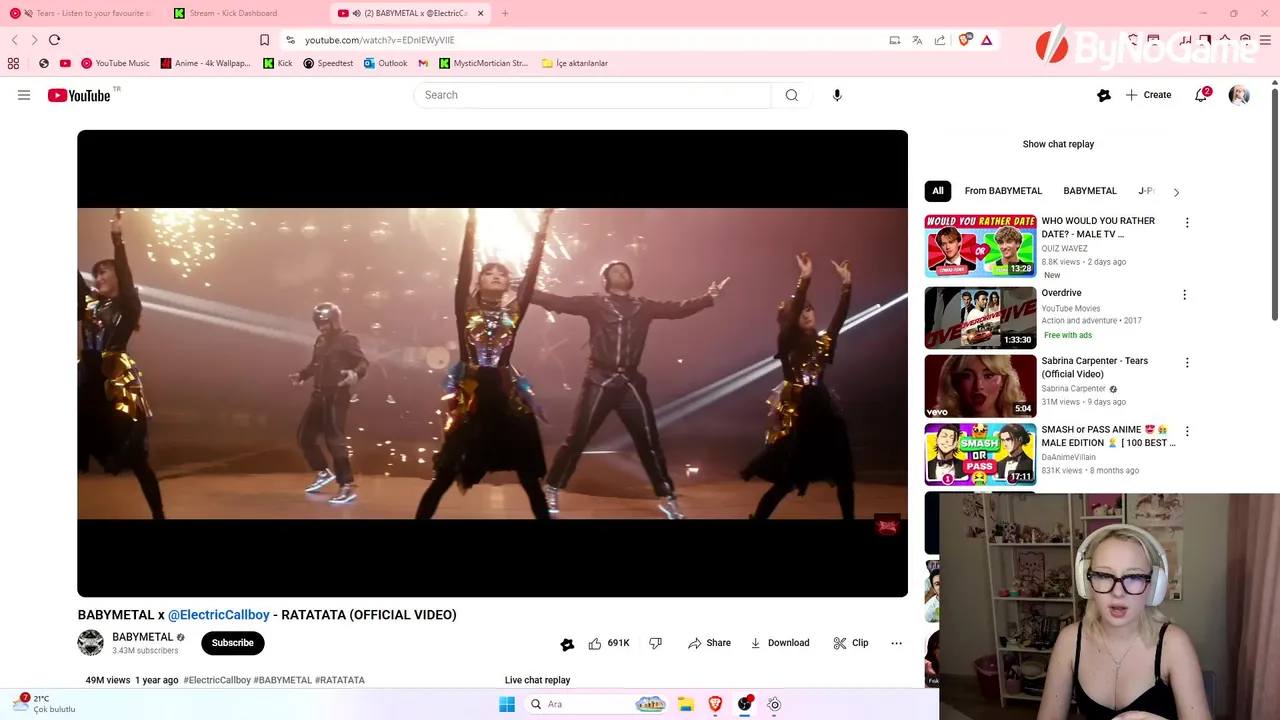Screen dimensions: 1280x720
Task: Open the Overdrive movie thumbnail
Action: coord(980,317)
